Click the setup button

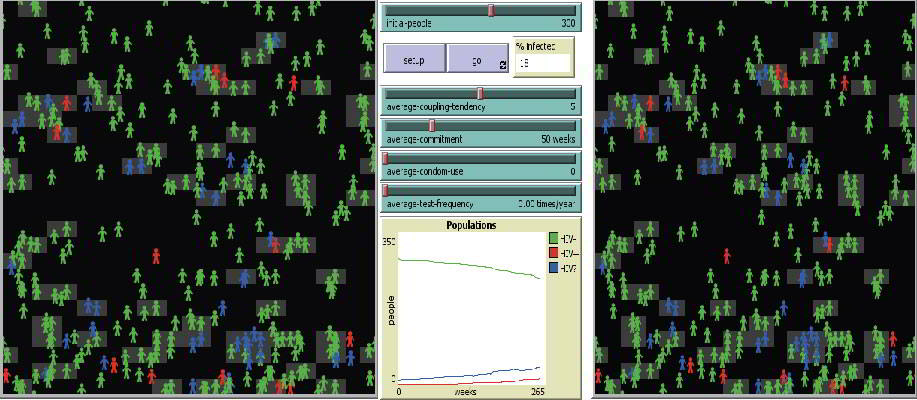coord(414,61)
